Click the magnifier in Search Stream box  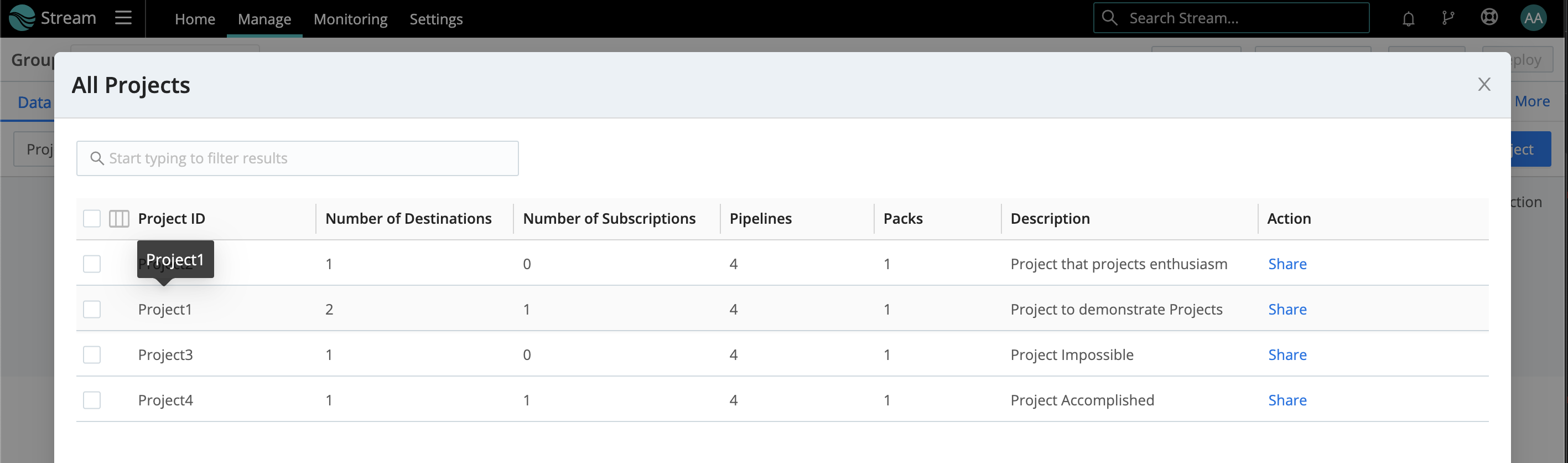(1110, 18)
